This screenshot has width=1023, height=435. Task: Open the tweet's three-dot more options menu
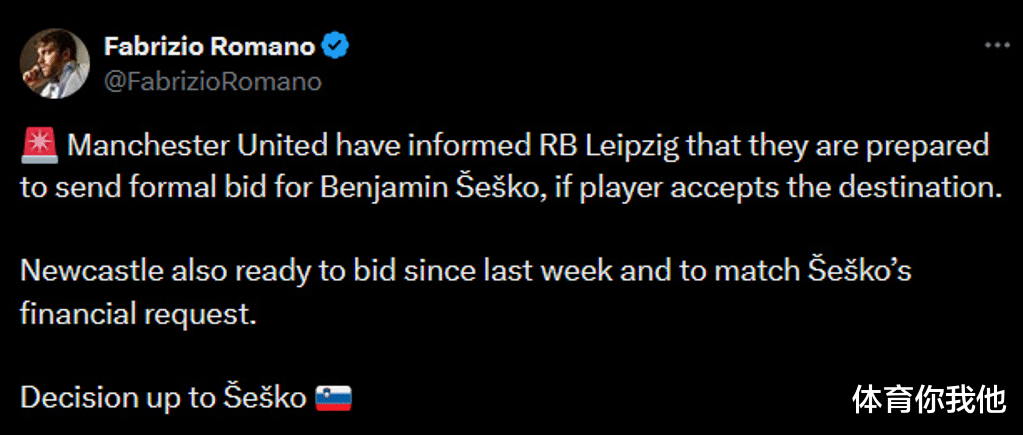click(x=997, y=46)
